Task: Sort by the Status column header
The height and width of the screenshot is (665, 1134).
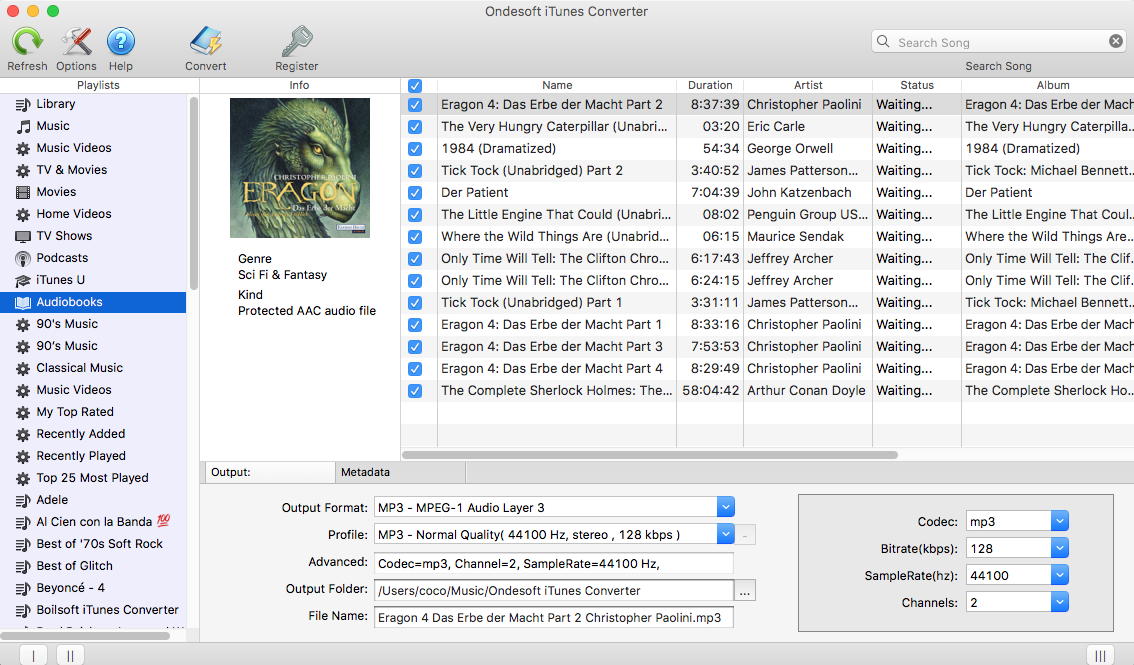Action: [x=917, y=85]
